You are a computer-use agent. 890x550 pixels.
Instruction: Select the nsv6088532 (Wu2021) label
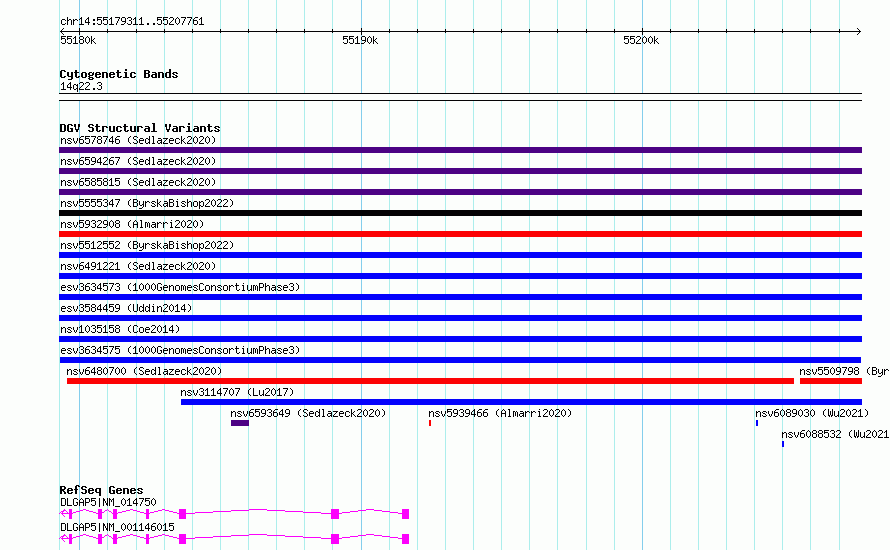835,434
